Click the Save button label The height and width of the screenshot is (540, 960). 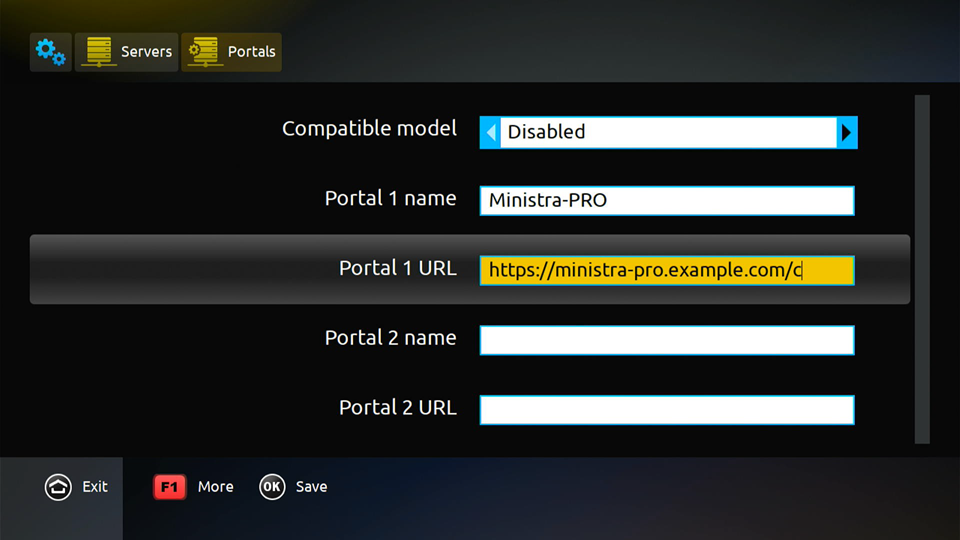[x=312, y=487]
